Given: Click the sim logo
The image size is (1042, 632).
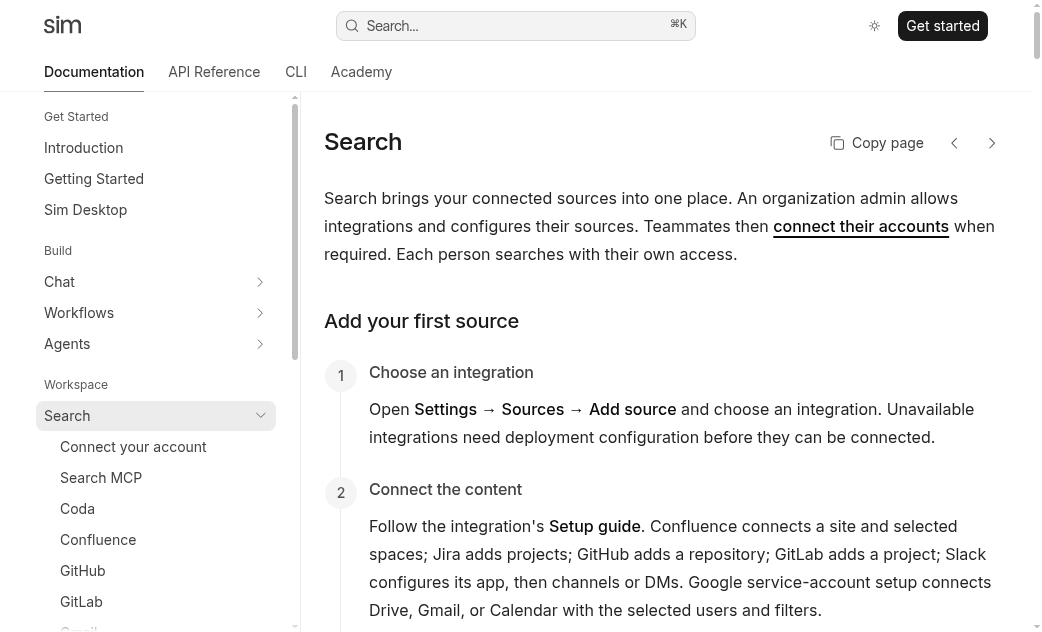Looking at the screenshot, I should (x=62, y=26).
